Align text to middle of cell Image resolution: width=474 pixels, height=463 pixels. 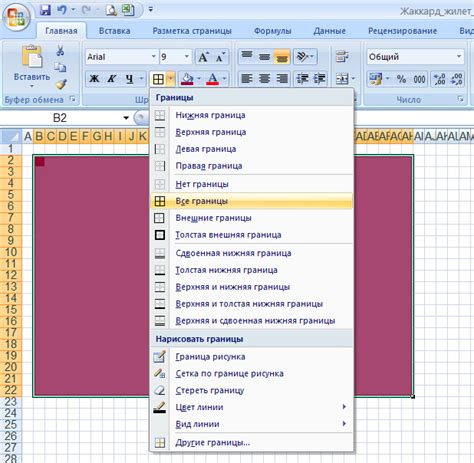coord(264,56)
